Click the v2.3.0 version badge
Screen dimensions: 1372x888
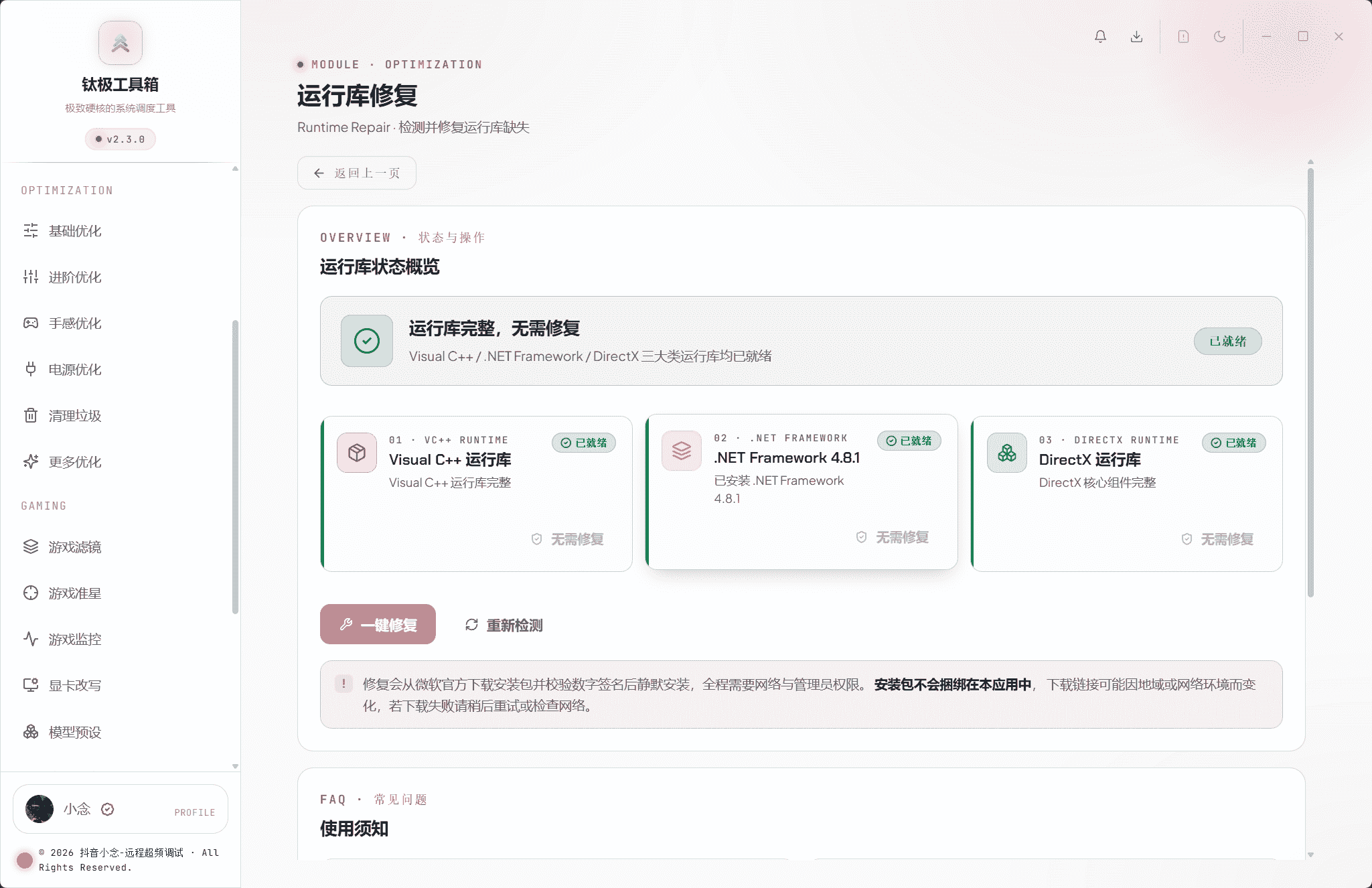[x=121, y=139]
